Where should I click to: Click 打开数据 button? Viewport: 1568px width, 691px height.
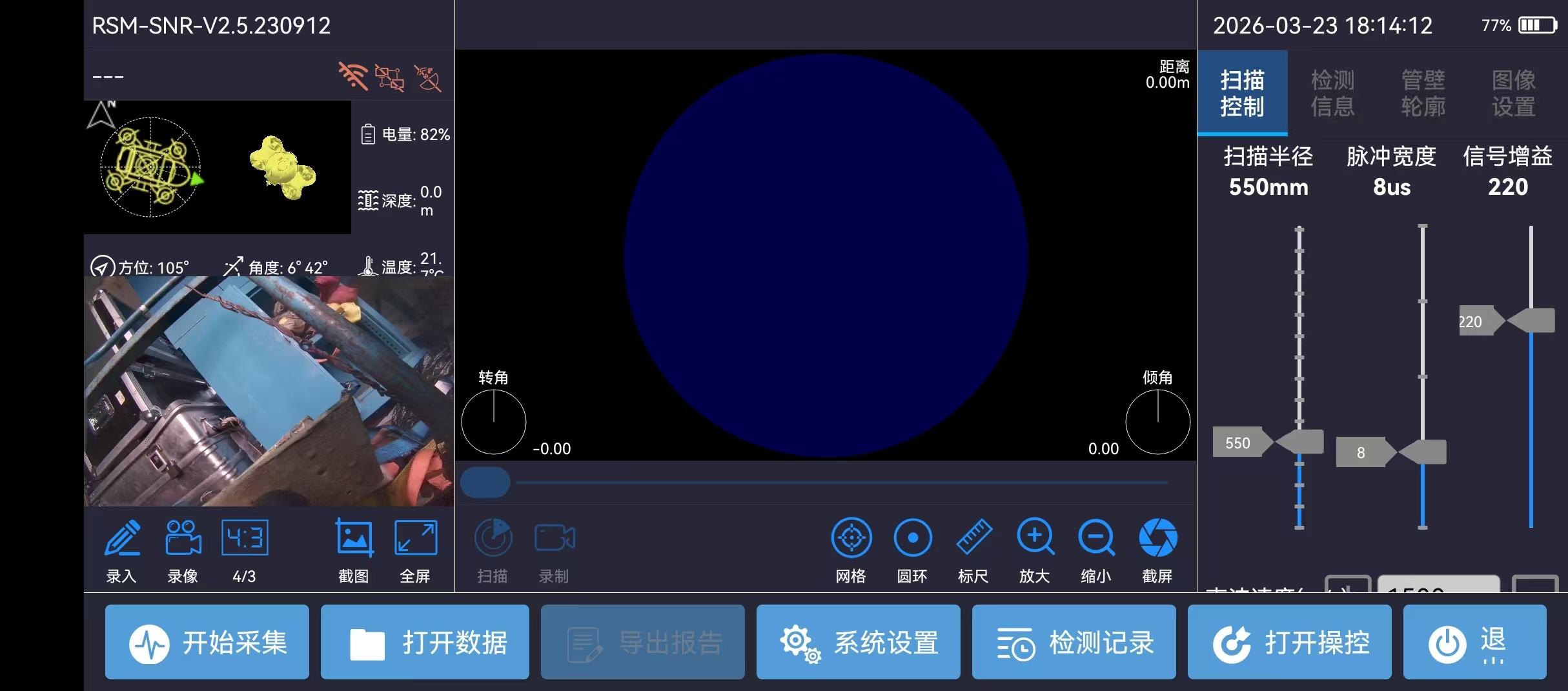425,642
